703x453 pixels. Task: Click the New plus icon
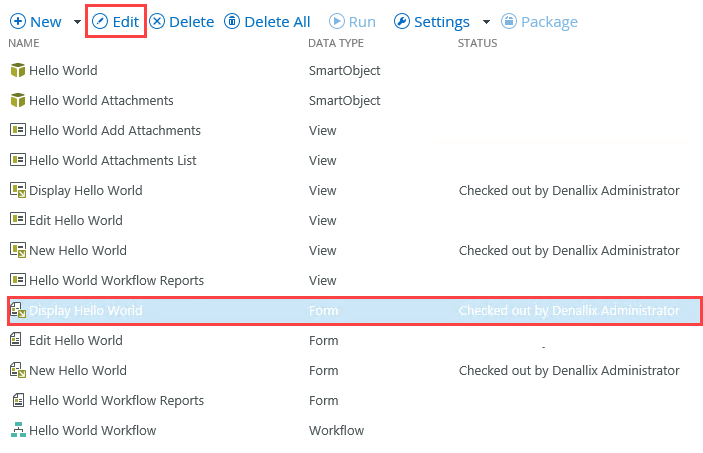(17, 22)
